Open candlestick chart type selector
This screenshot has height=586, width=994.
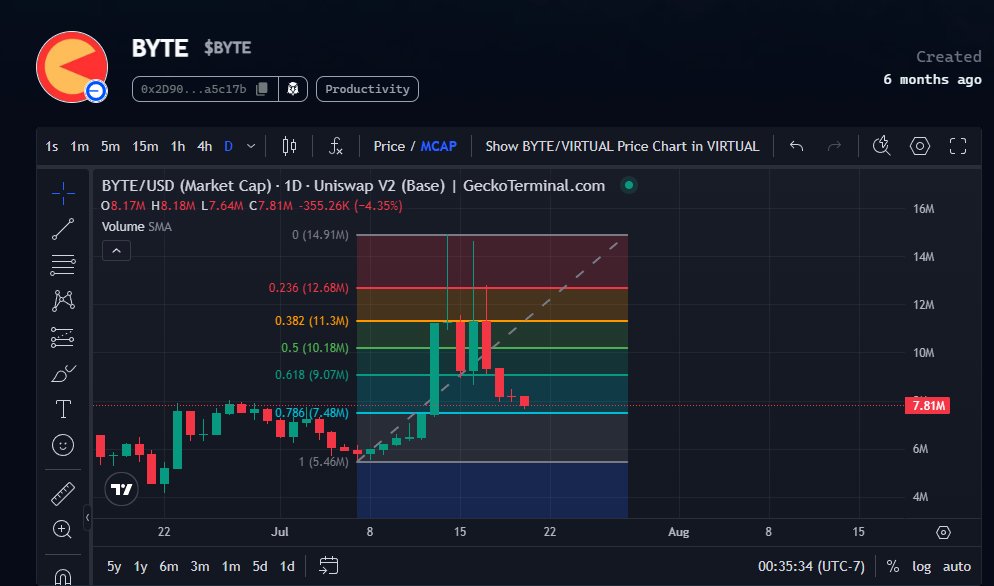(x=289, y=146)
